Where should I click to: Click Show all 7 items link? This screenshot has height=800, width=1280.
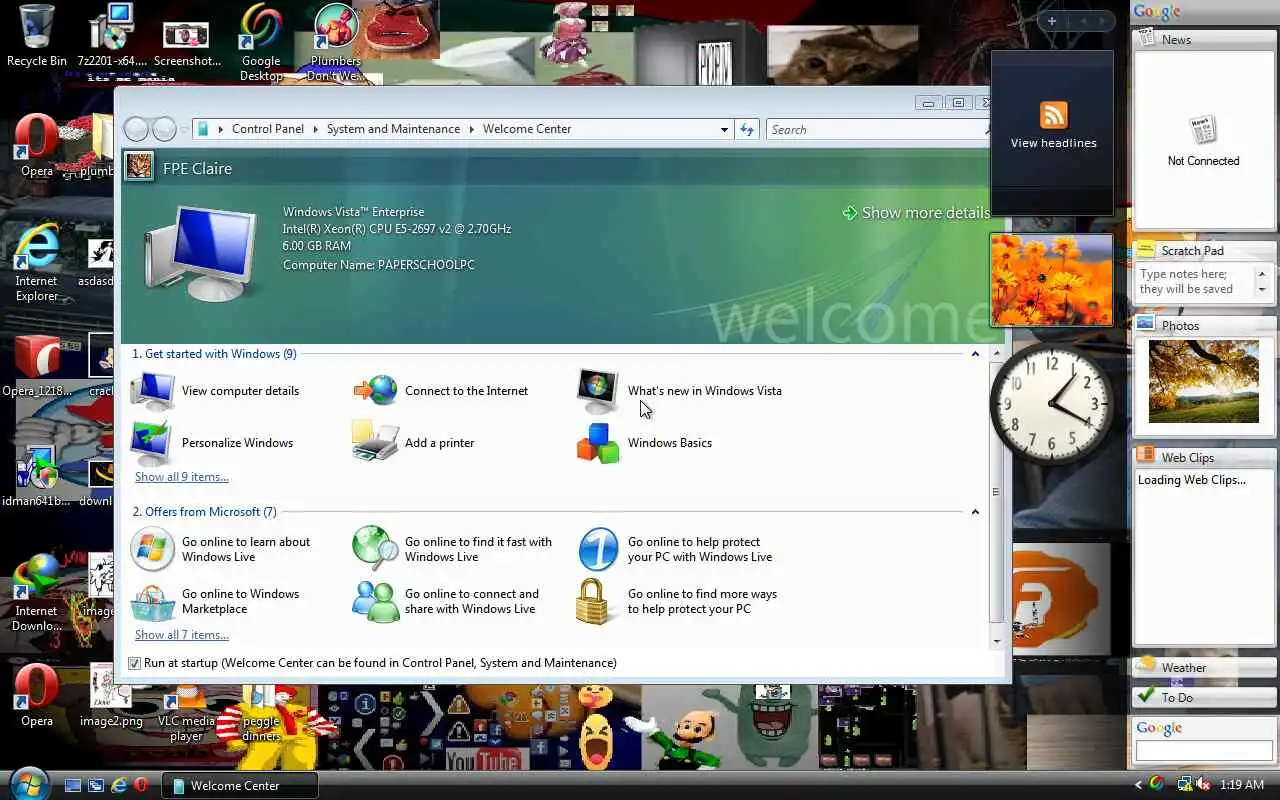[182, 635]
